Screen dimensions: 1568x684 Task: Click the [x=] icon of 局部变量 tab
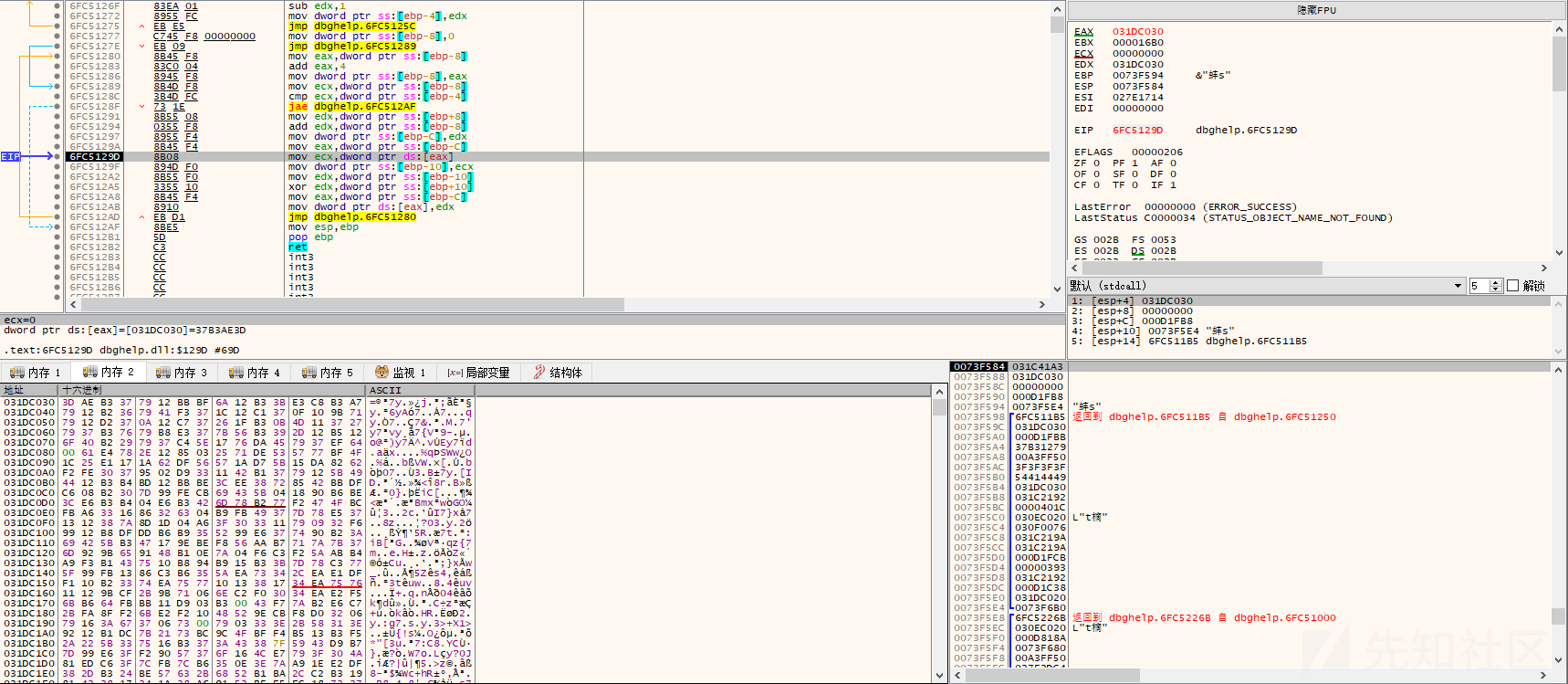click(455, 373)
